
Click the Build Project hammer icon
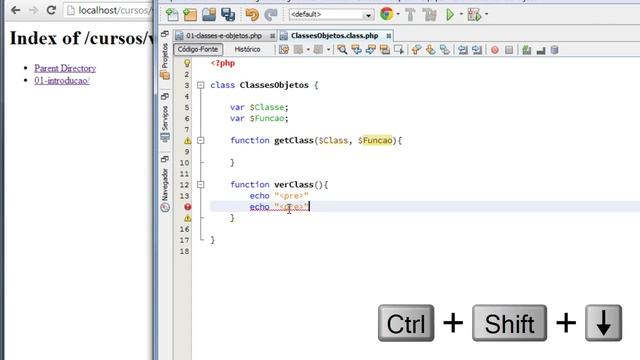pyautogui.click(x=410, y=15)
